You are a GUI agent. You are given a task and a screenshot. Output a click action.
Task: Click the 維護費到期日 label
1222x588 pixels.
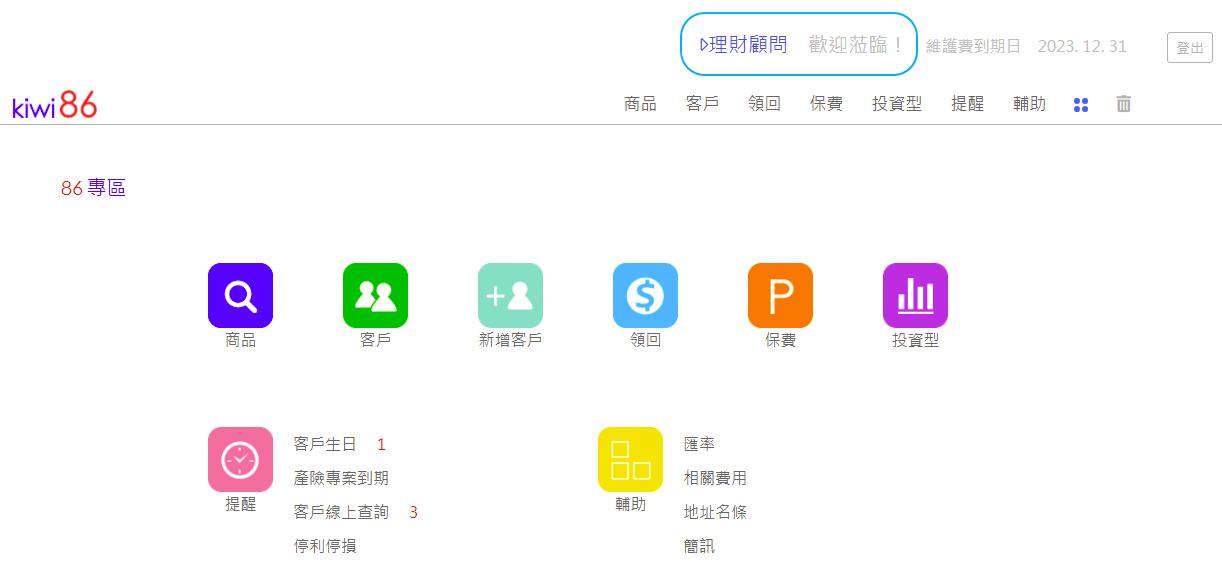pos(974,46)
